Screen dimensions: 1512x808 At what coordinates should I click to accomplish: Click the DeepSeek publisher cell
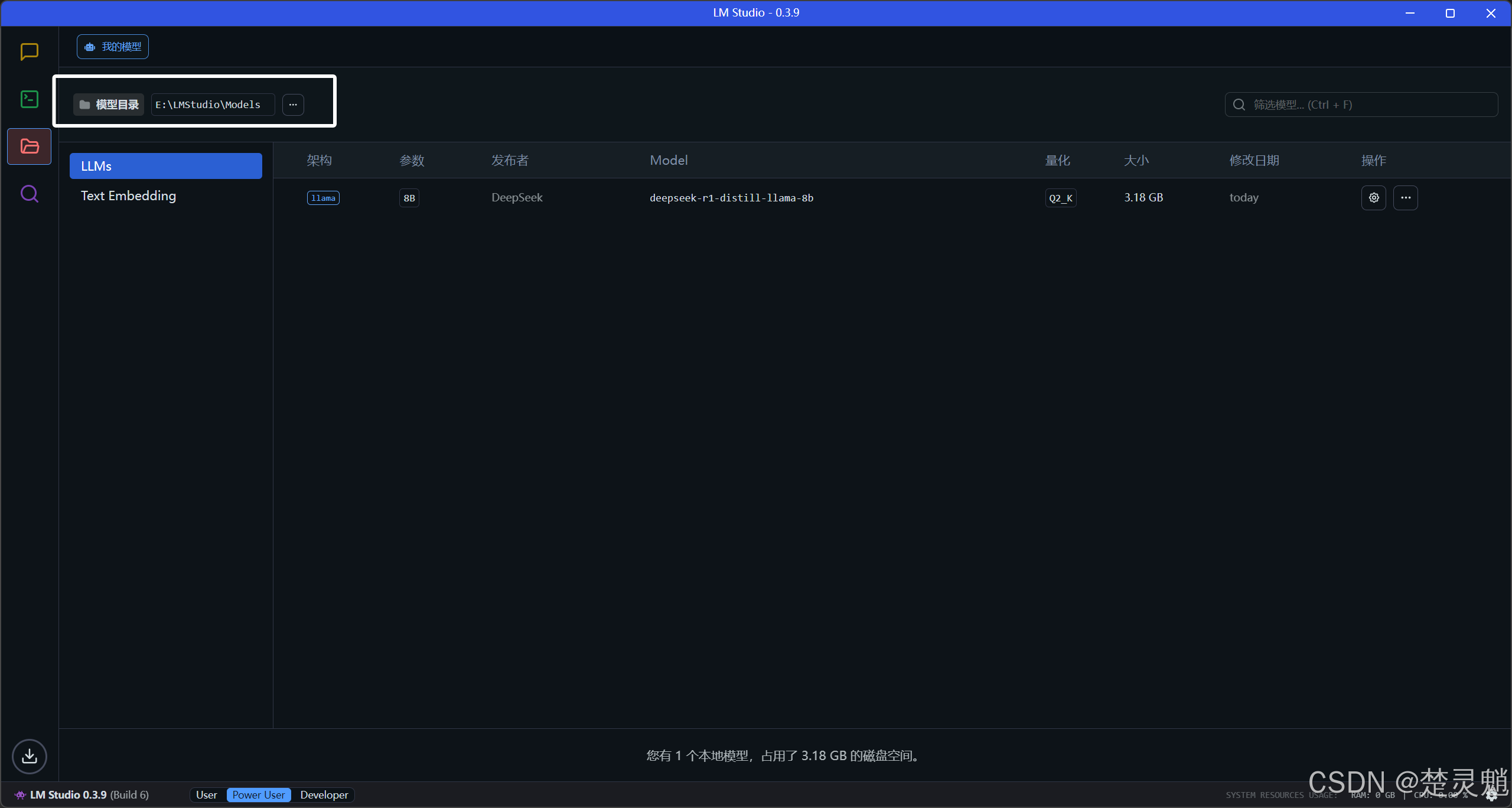(x=517, y=197)
